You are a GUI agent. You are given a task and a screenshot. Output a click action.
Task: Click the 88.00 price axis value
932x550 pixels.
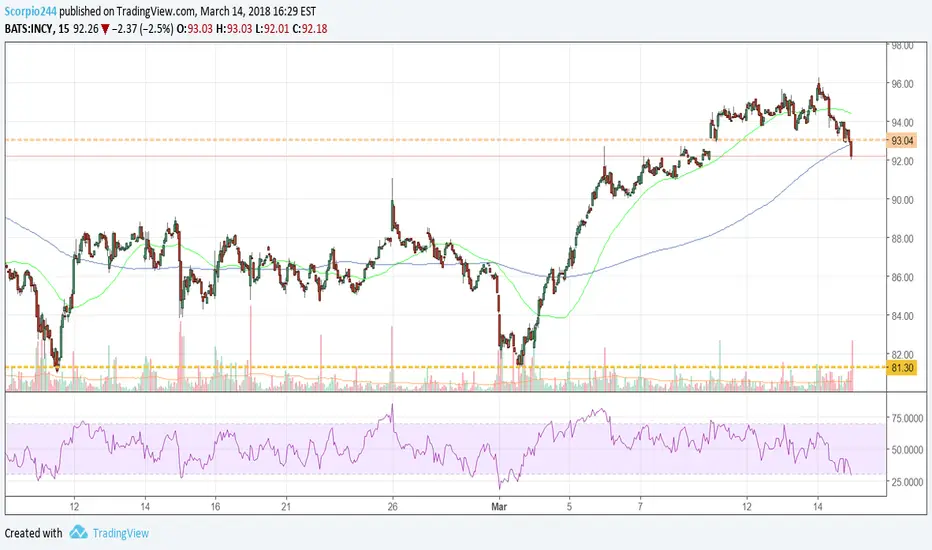click(x=902, y=238)
